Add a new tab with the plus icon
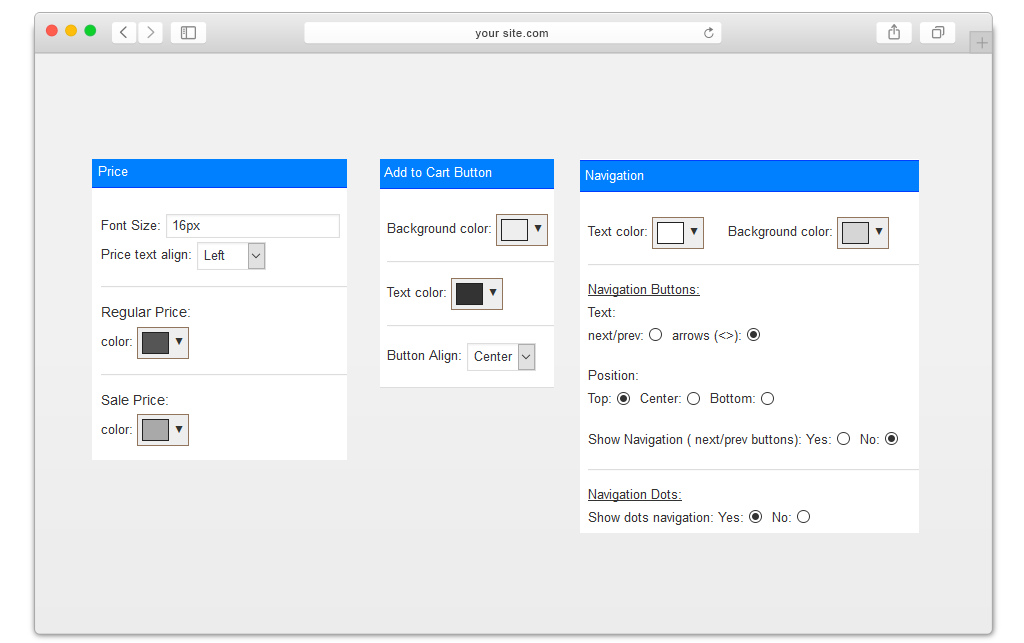The image size is (1024, 643). (x=981, y=43)
